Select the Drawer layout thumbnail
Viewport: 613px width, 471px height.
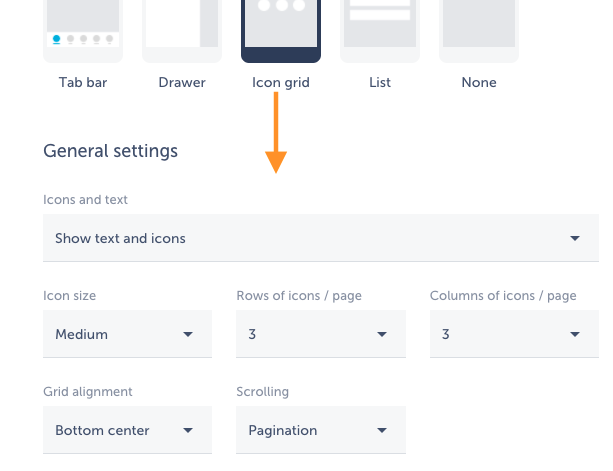[181, 29]
